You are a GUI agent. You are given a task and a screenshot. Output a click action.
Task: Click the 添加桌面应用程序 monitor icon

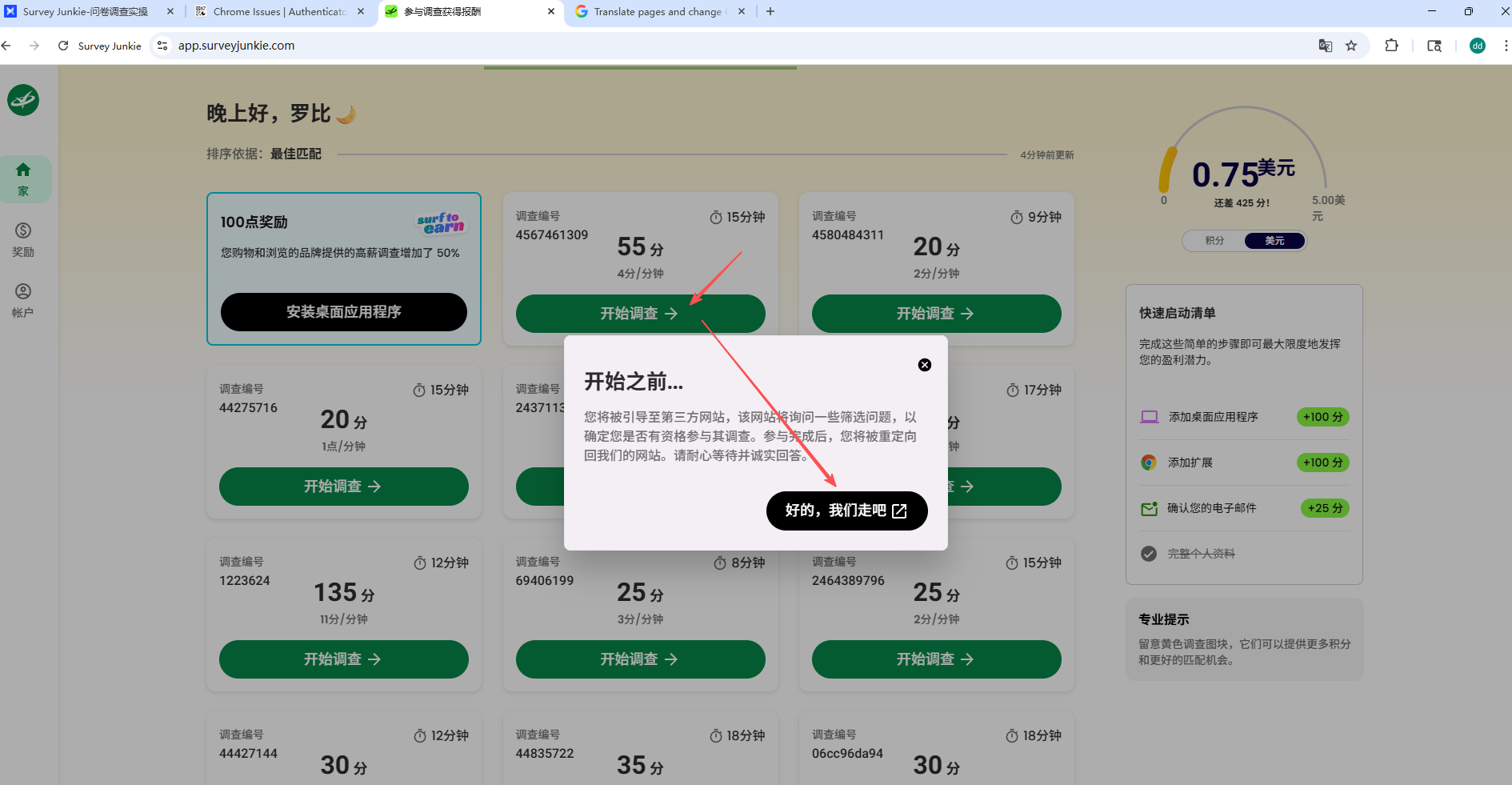pos(1150,416)
